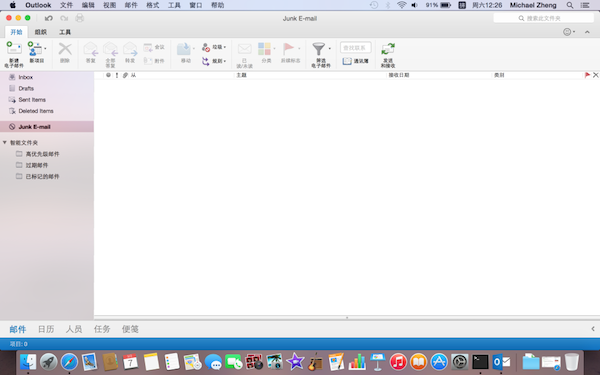Open the 邮件 (Message) menu
The image size is (600, 375).
point(131,5)
